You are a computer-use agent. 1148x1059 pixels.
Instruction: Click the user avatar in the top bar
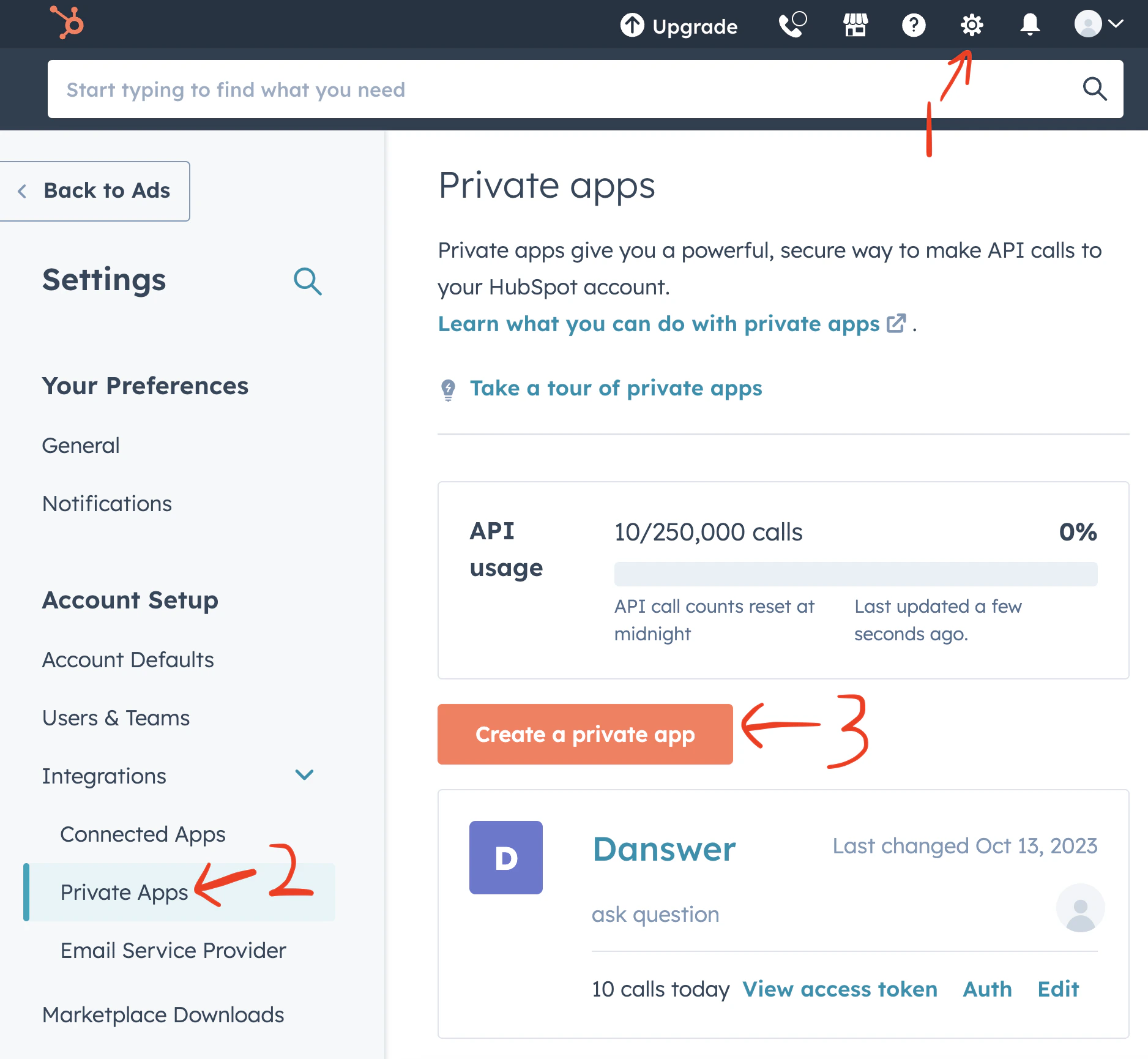click(1089, 24)
